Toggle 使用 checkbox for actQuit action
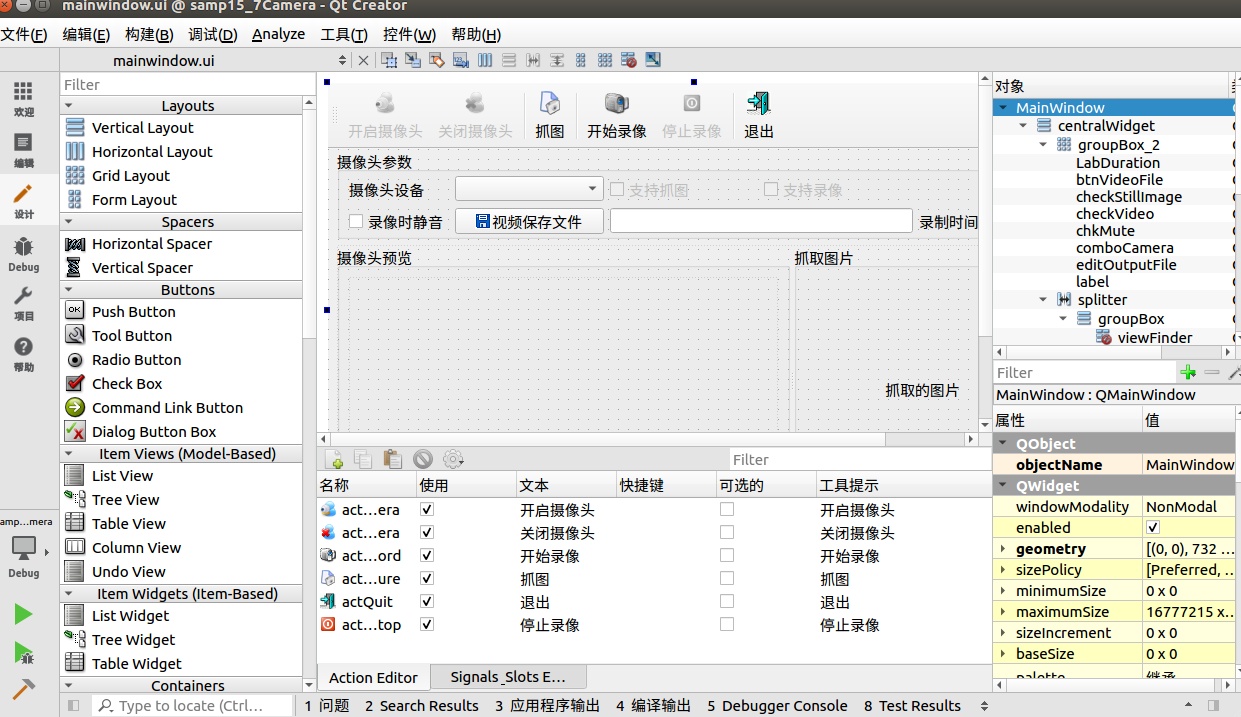 427,601
